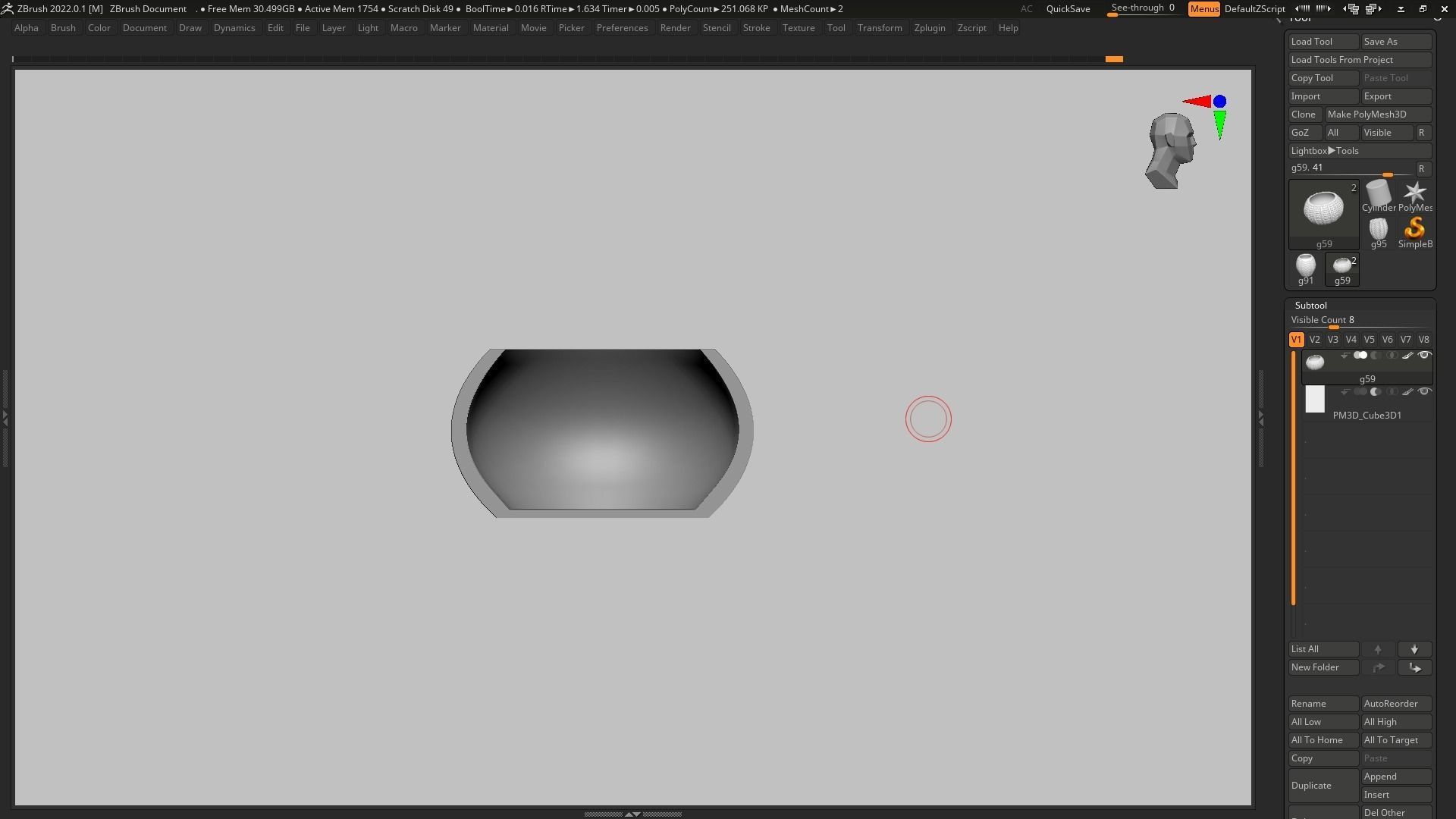Switch to V2 visibility set

click(x=1314, y=340)
